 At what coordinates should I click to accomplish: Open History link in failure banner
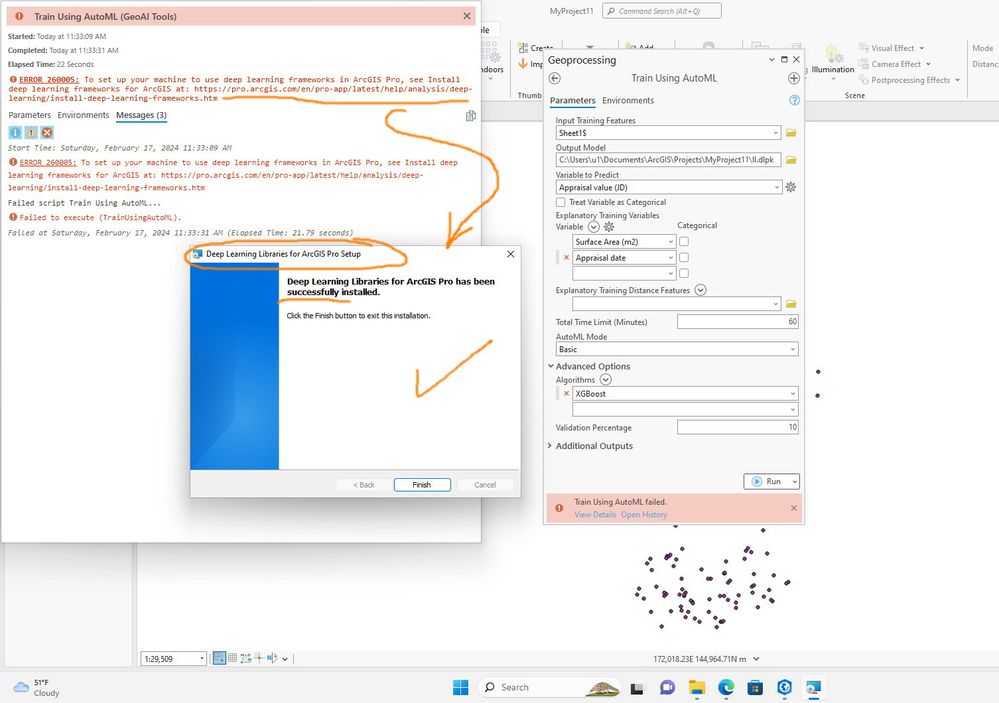coord(644,514)
